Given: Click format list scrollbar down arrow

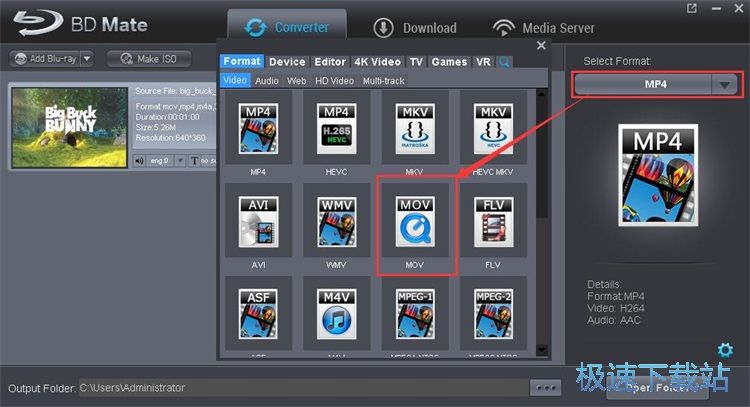Looking at the screenshot, I should click(x=541, y=350).
